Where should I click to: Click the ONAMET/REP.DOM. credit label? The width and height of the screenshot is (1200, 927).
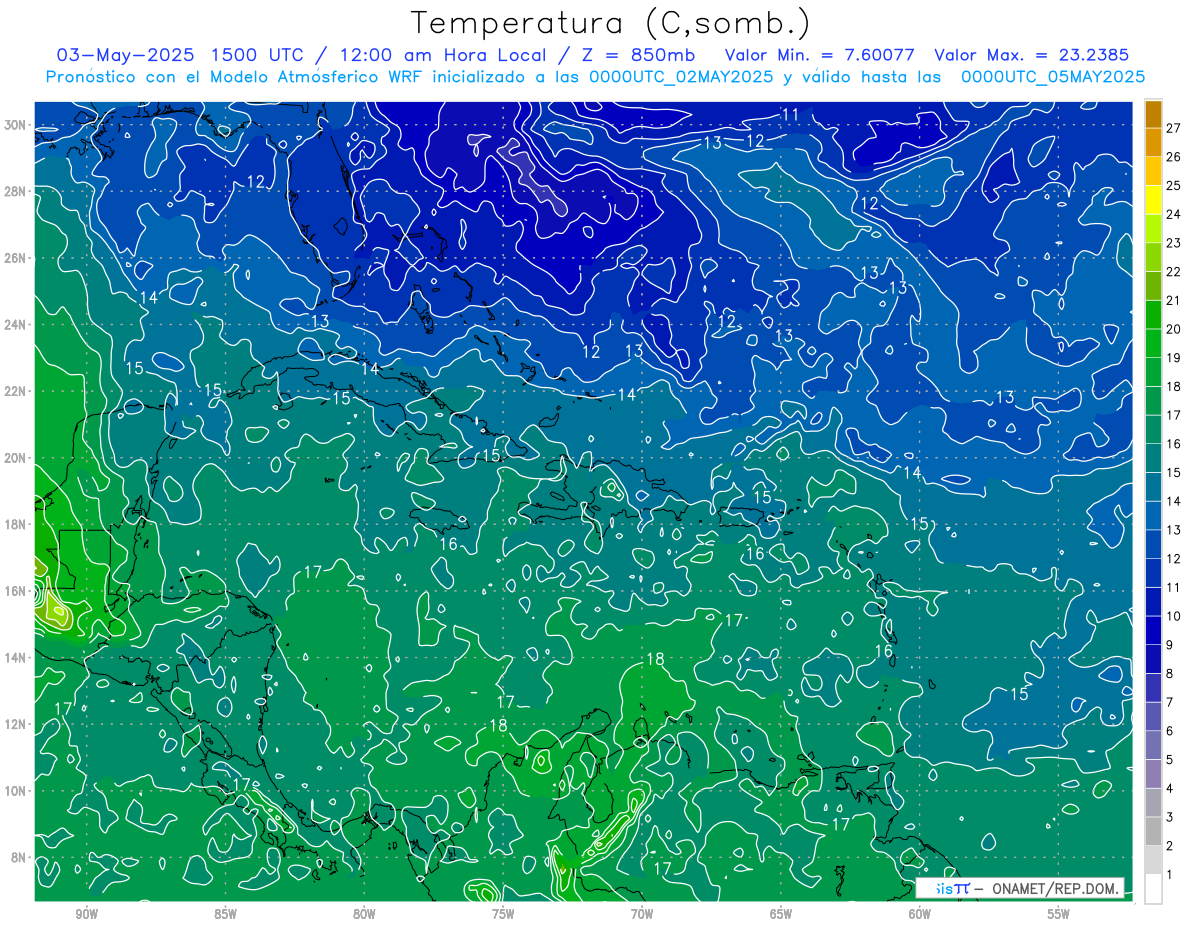coord(1055,888)
